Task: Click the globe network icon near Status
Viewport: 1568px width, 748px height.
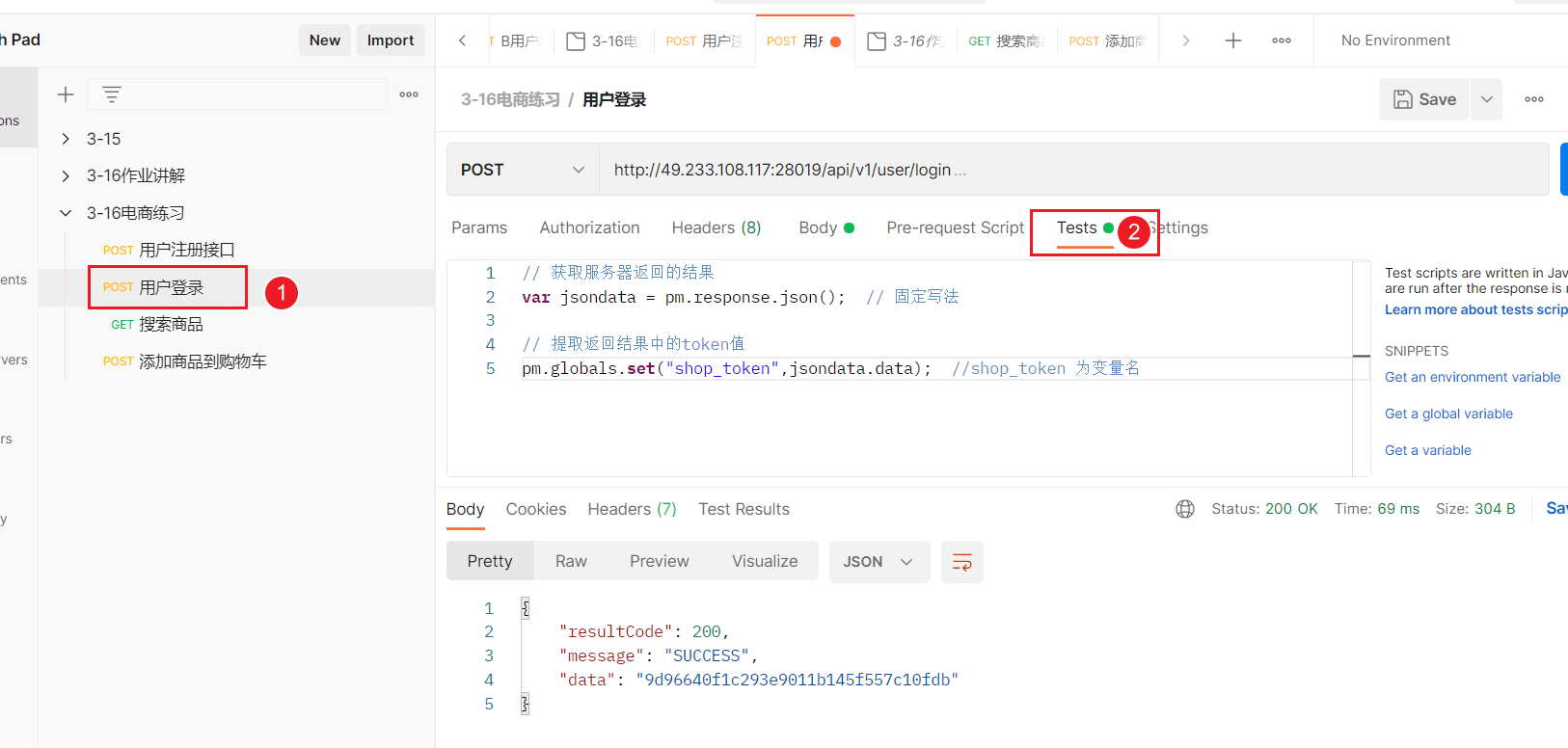Action: (1185, 509)
